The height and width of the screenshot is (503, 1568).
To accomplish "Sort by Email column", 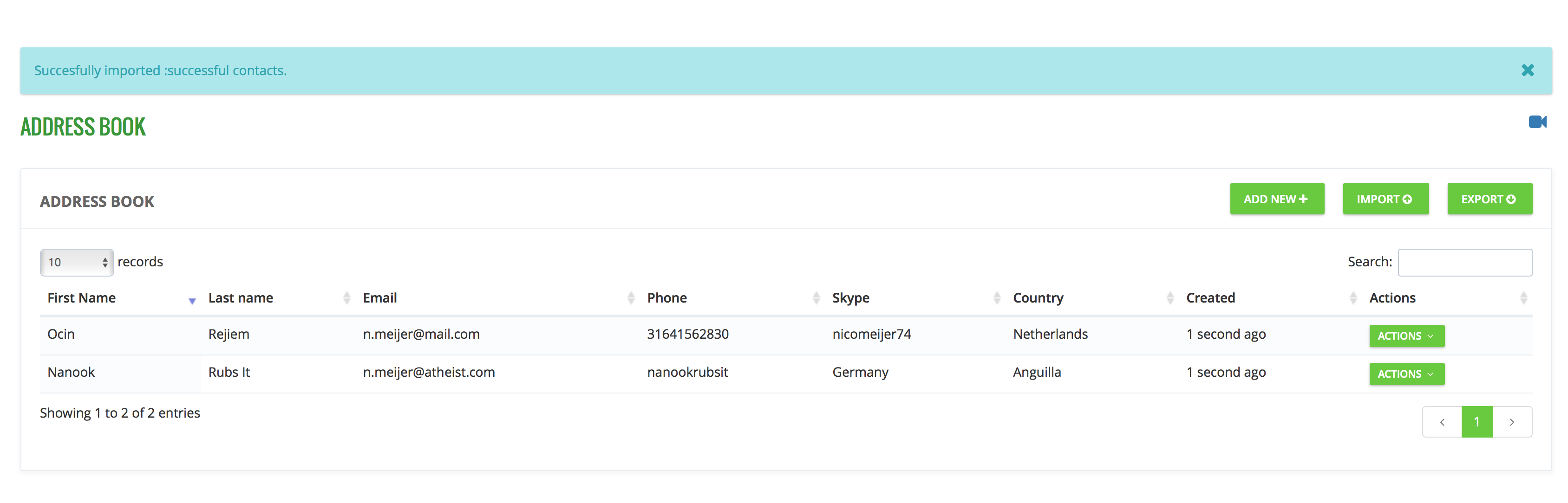I will [x=497, y=298].
